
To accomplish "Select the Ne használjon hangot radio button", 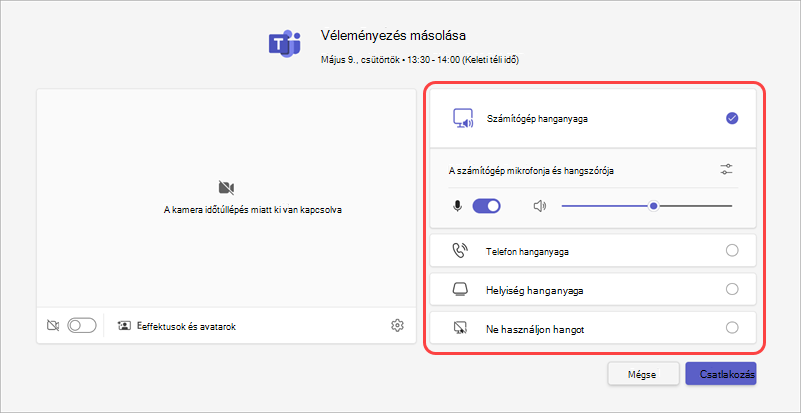I will pyautogui.click(x=732, y=328).
